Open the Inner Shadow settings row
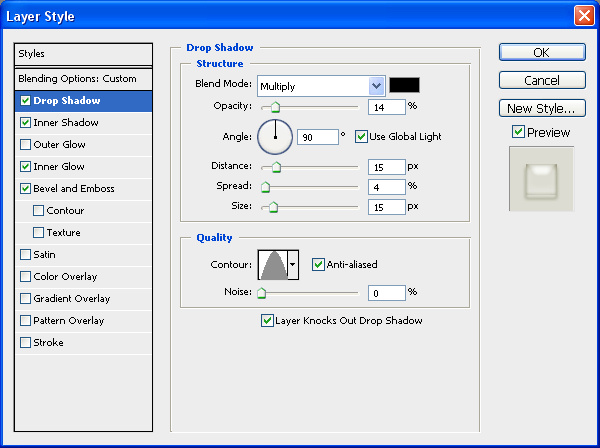The image size is (600, 448). tap(83, 123)
